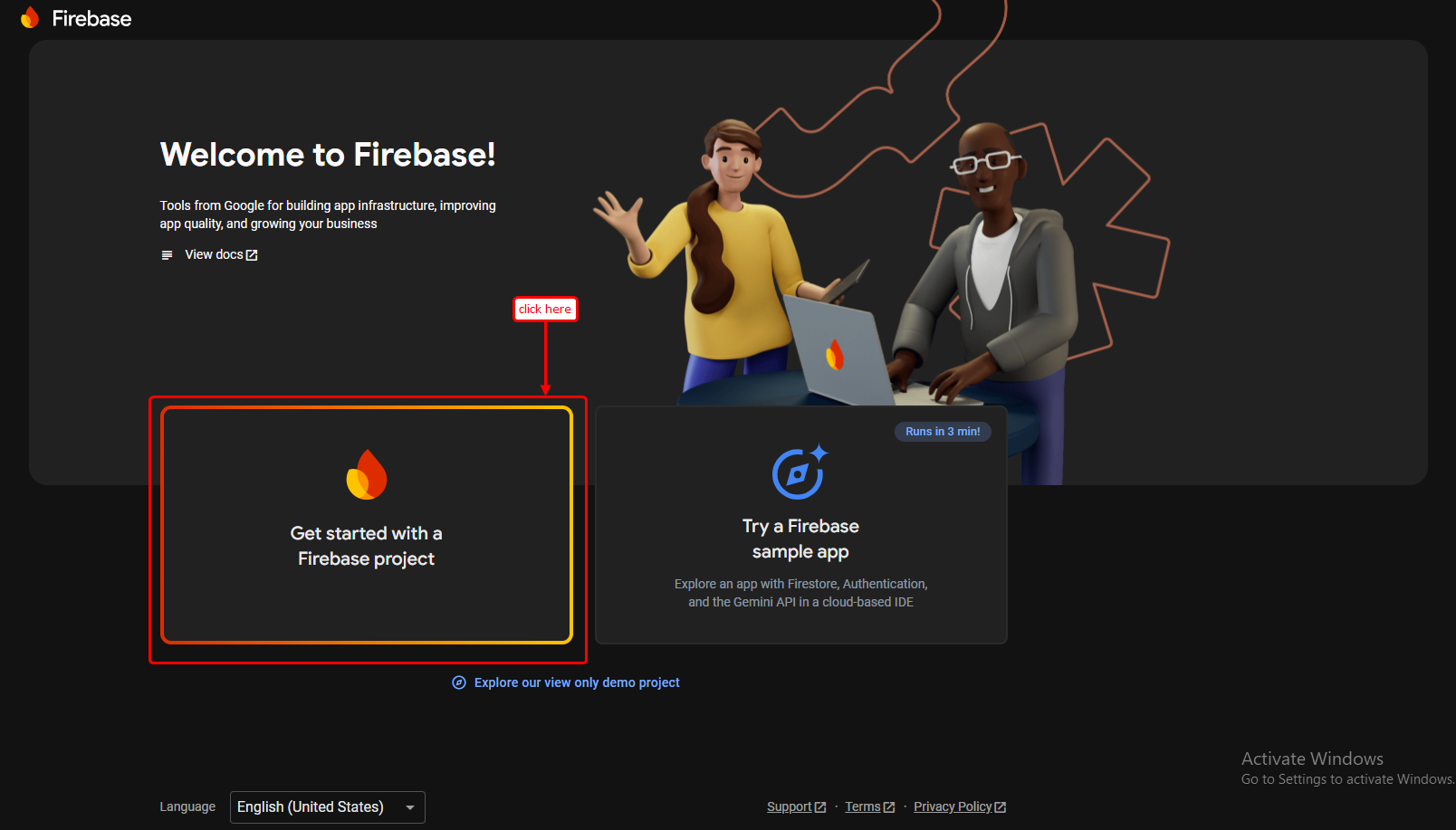Image resolution: width=1456 pixels, height=830 pixels.
Task: Click the Support link in the footer
Action: 790,806
